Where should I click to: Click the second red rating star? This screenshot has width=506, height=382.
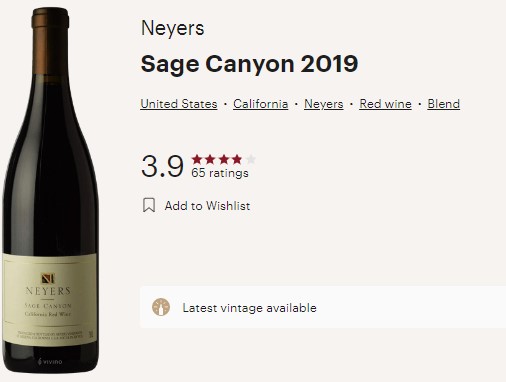(x=210, y=159)
